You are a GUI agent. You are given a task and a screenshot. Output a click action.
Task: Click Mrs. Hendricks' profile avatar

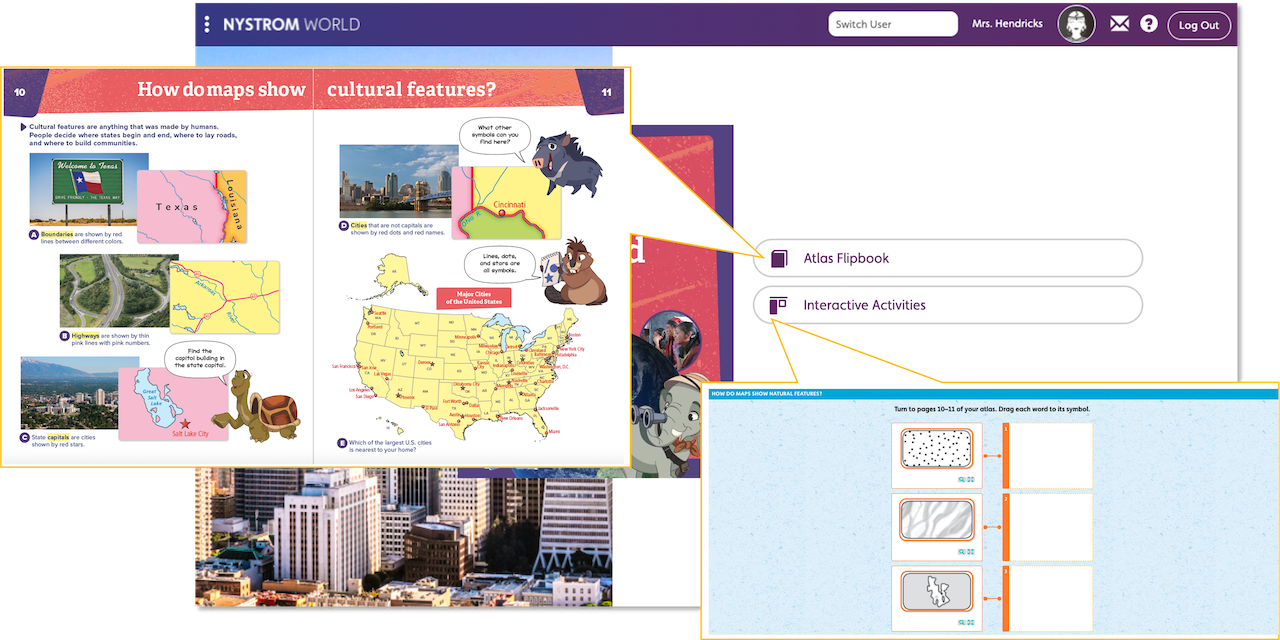[1076, 23]
